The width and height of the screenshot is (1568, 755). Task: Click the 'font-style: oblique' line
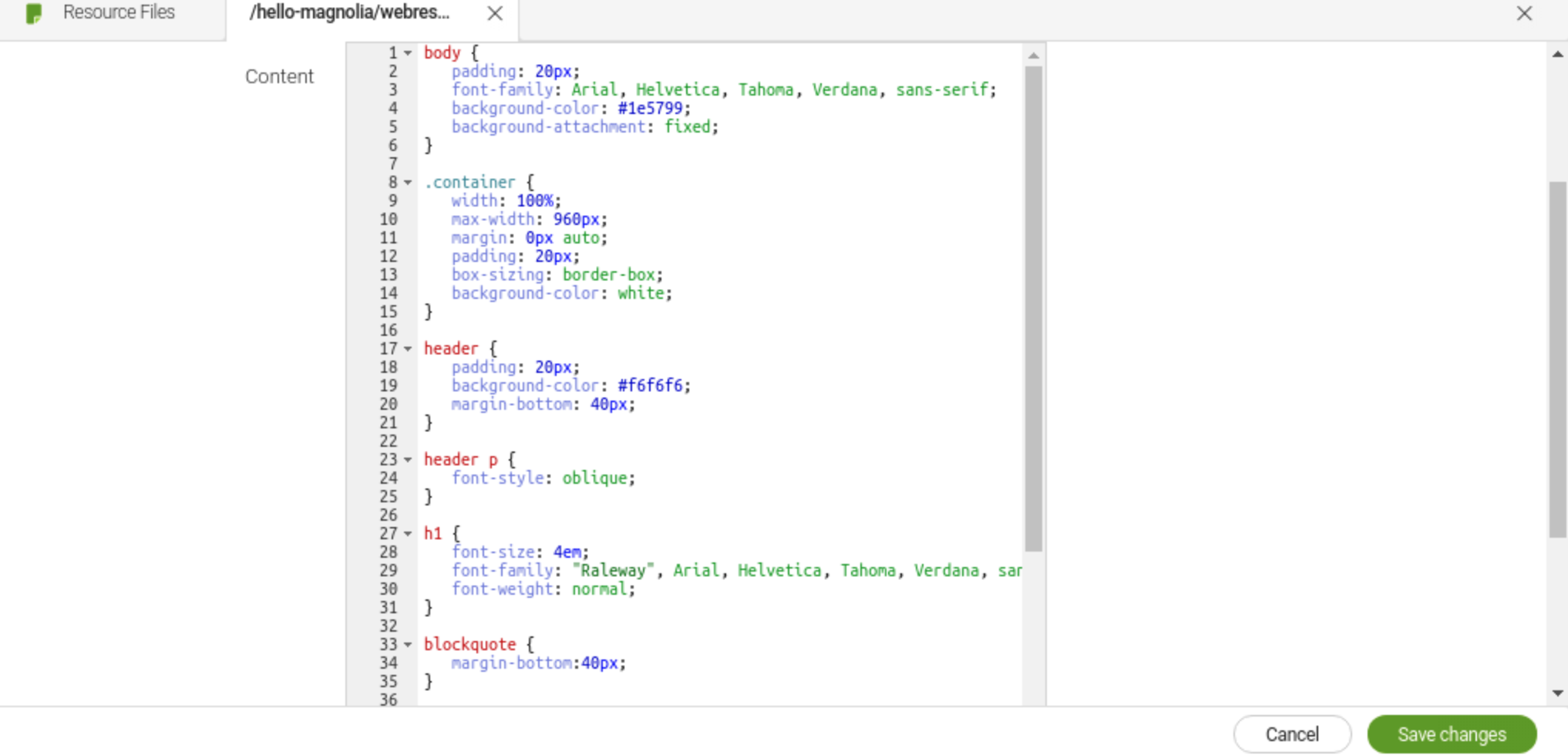(x=543, y=478)
